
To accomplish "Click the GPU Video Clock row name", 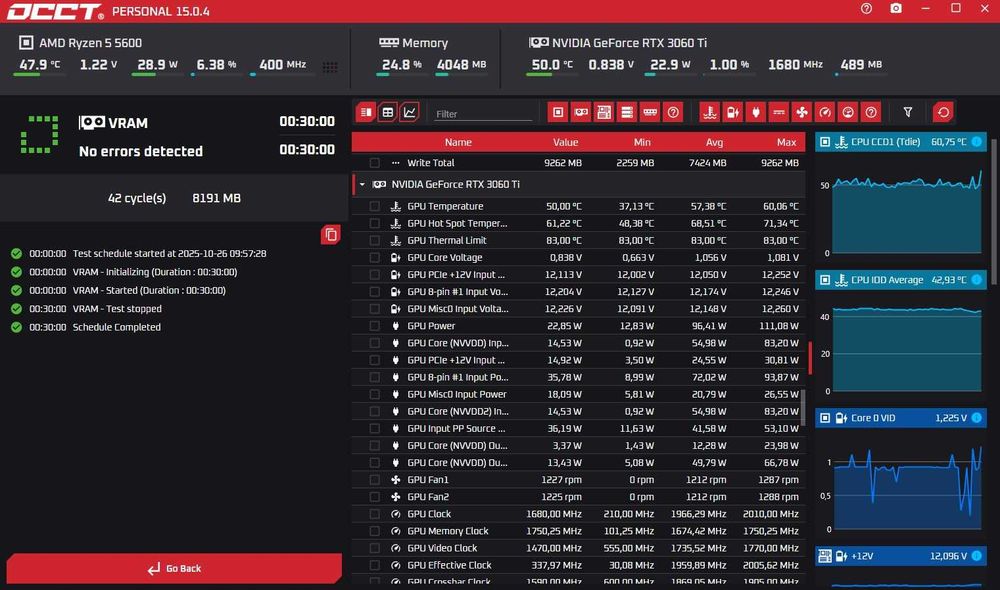I will coord(442,548).
